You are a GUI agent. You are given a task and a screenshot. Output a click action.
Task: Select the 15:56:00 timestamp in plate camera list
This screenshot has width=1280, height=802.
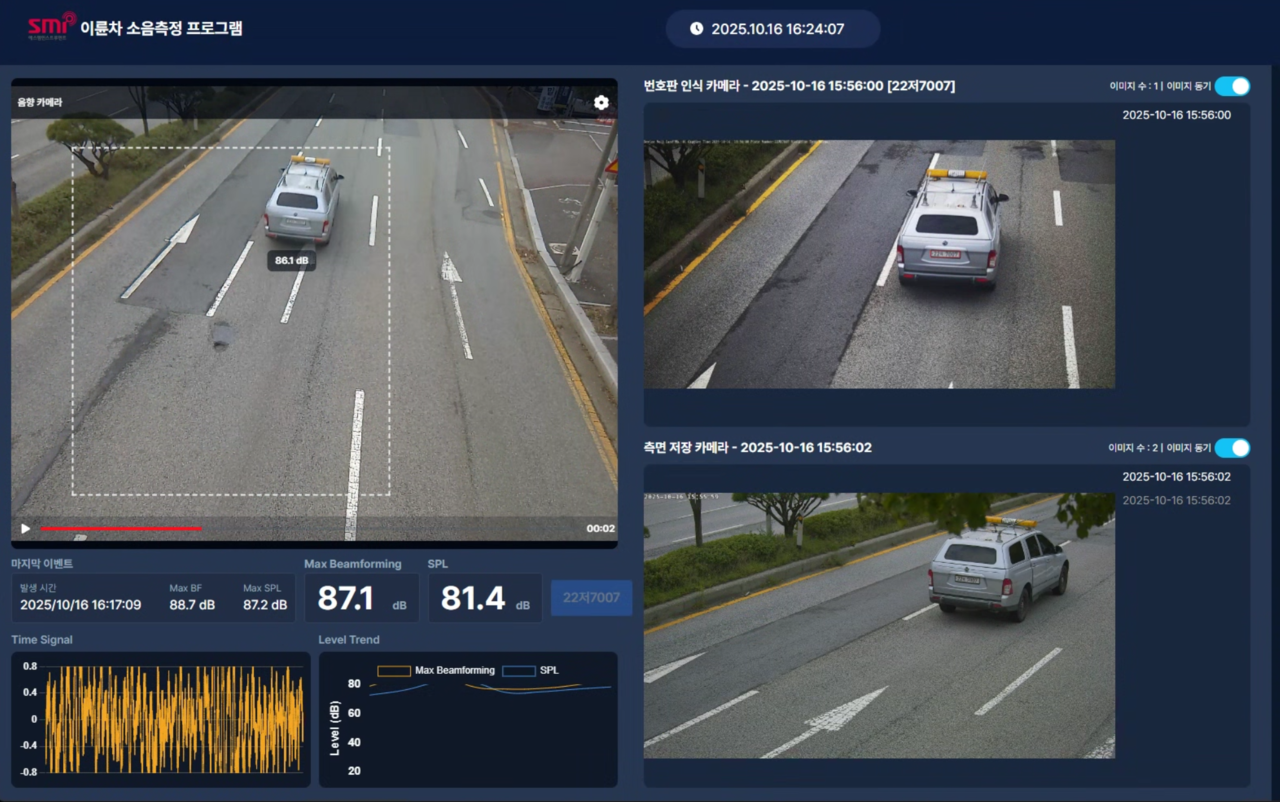point(1176,115)
